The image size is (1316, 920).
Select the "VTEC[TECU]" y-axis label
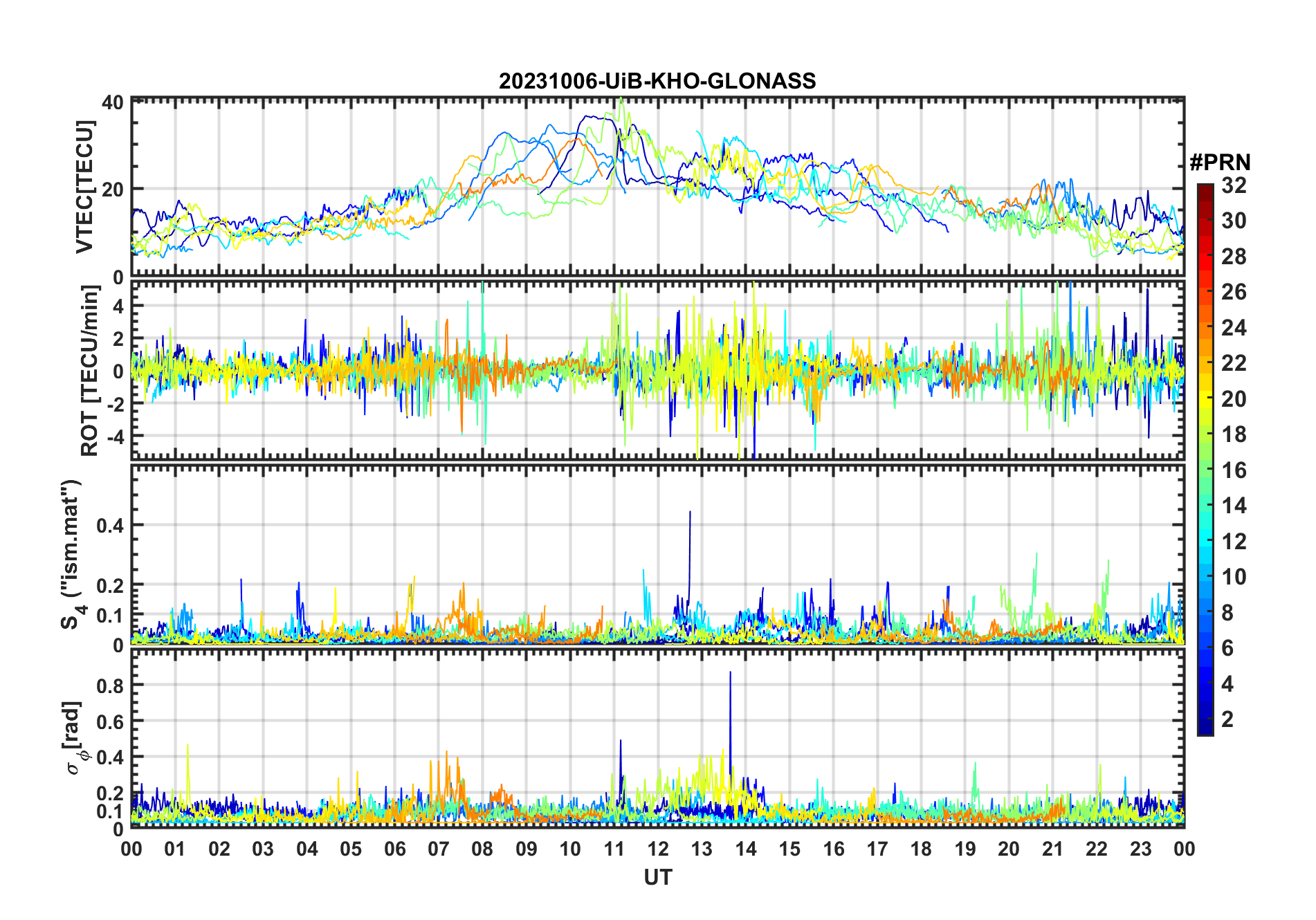(84, 187)
